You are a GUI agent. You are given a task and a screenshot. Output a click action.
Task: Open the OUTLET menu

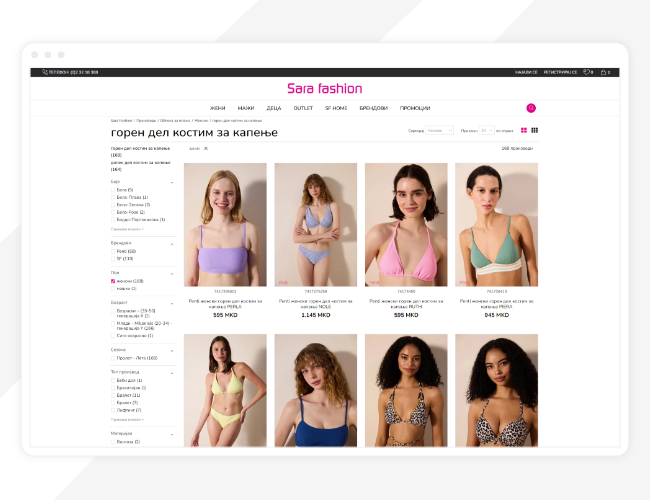click(303, 108)
